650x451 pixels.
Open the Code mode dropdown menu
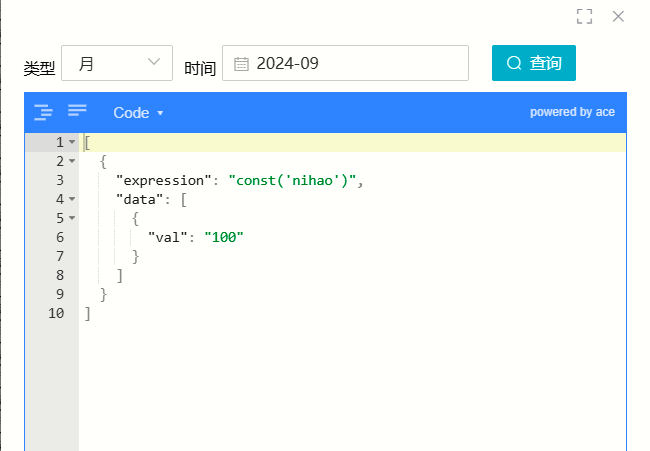tap(138, 113)
